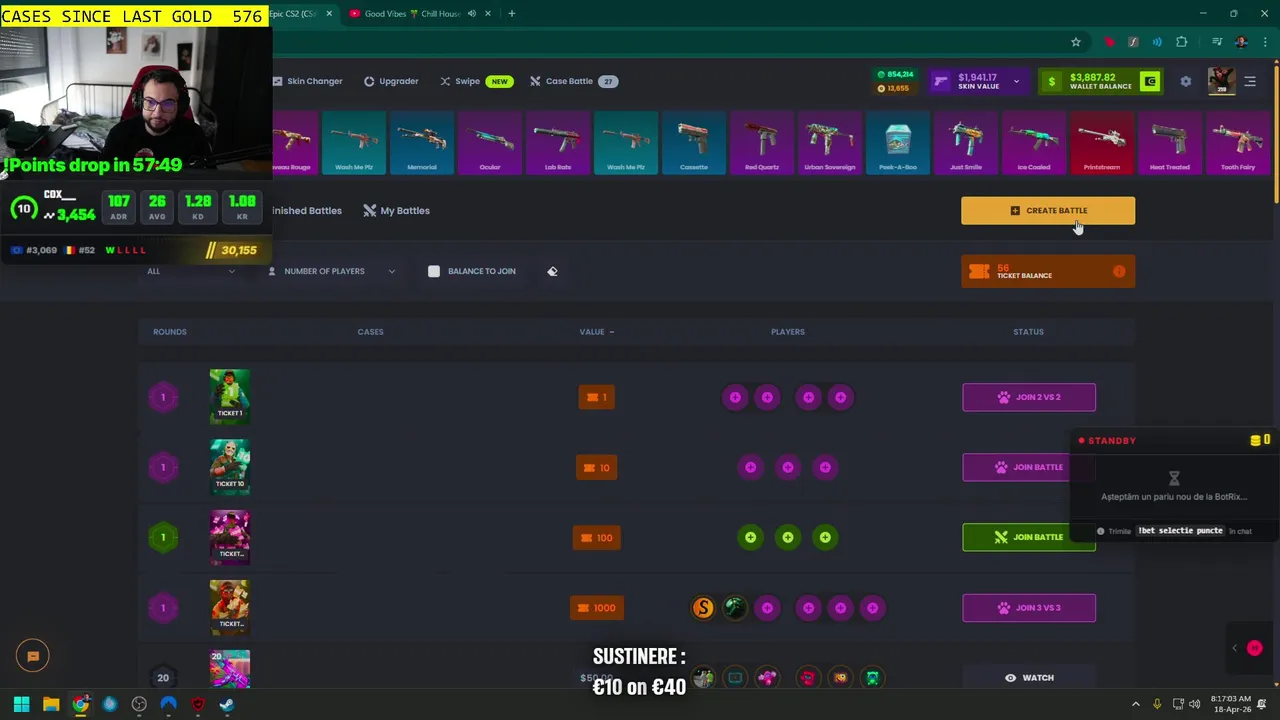Click the green avatar in the 1000-ticket row
Viewport: 1280px width, 720px height.
pos(735,607)
